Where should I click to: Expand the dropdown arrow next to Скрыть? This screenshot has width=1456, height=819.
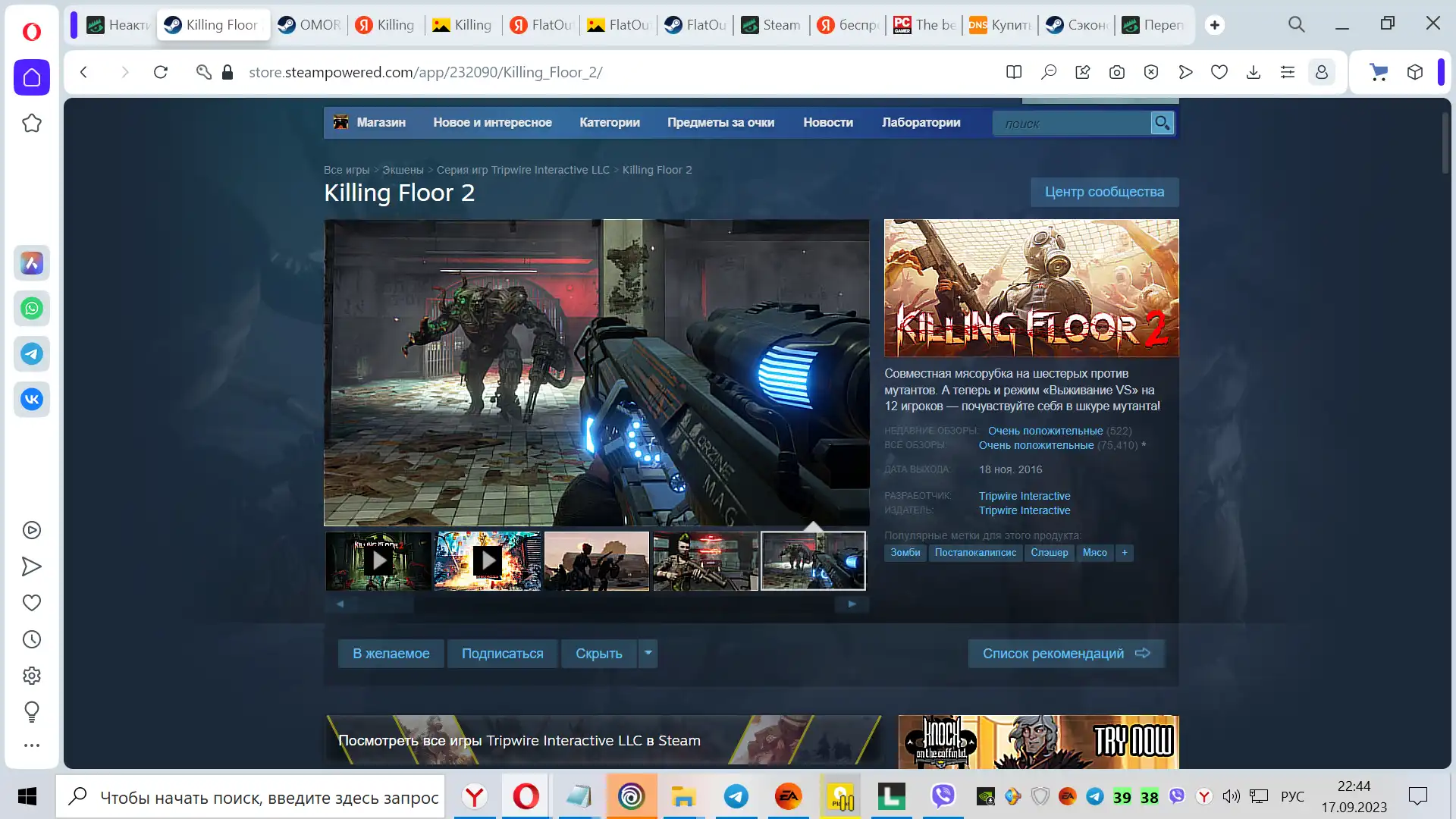648,653
